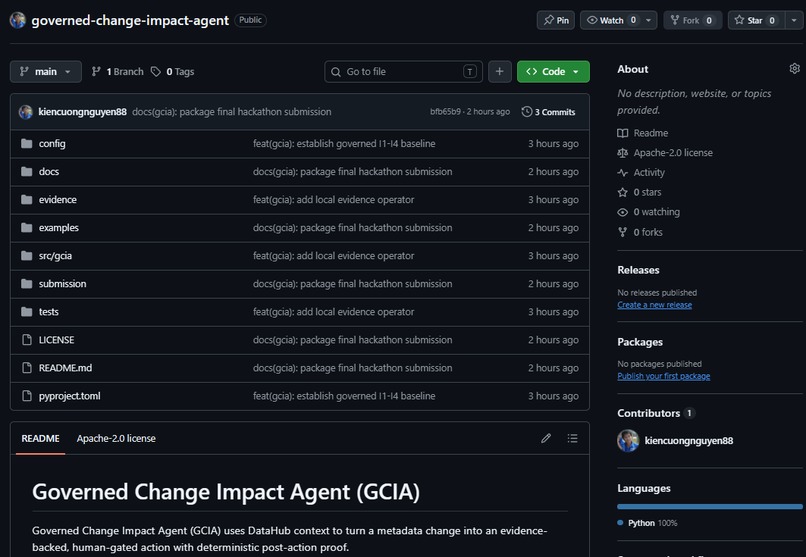Open the tests folder name
806x557 pixels.
pyautogui.click(x=48, y=311)
